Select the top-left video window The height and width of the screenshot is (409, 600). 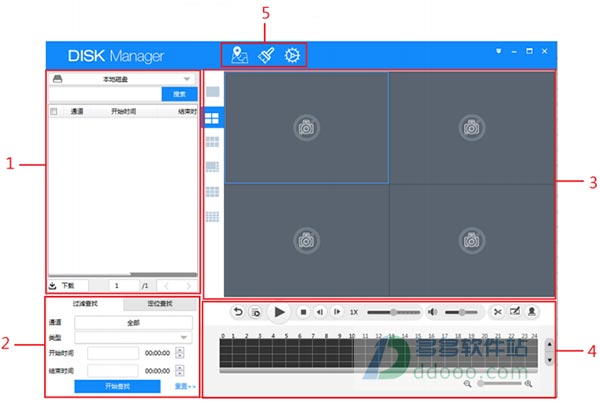307,128
